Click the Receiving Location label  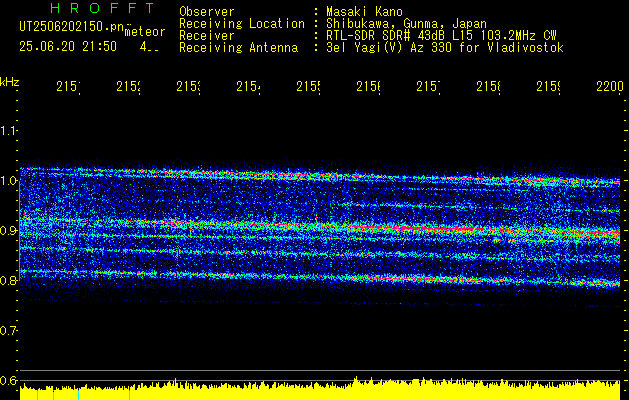[x=242, y=24]
